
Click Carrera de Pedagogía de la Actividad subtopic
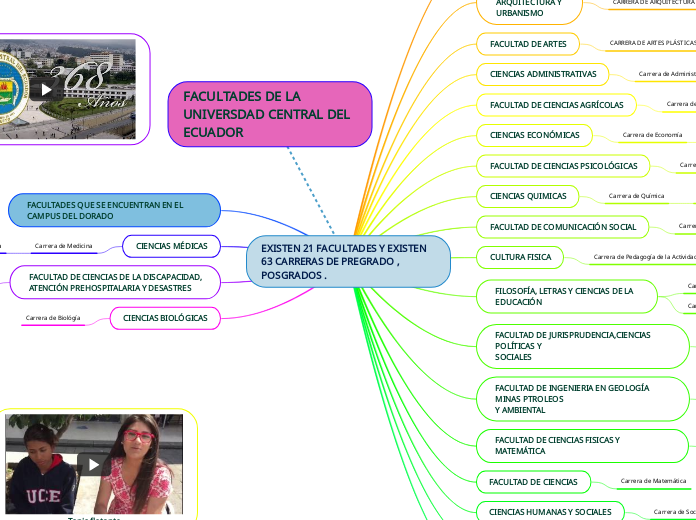point(644,257)
